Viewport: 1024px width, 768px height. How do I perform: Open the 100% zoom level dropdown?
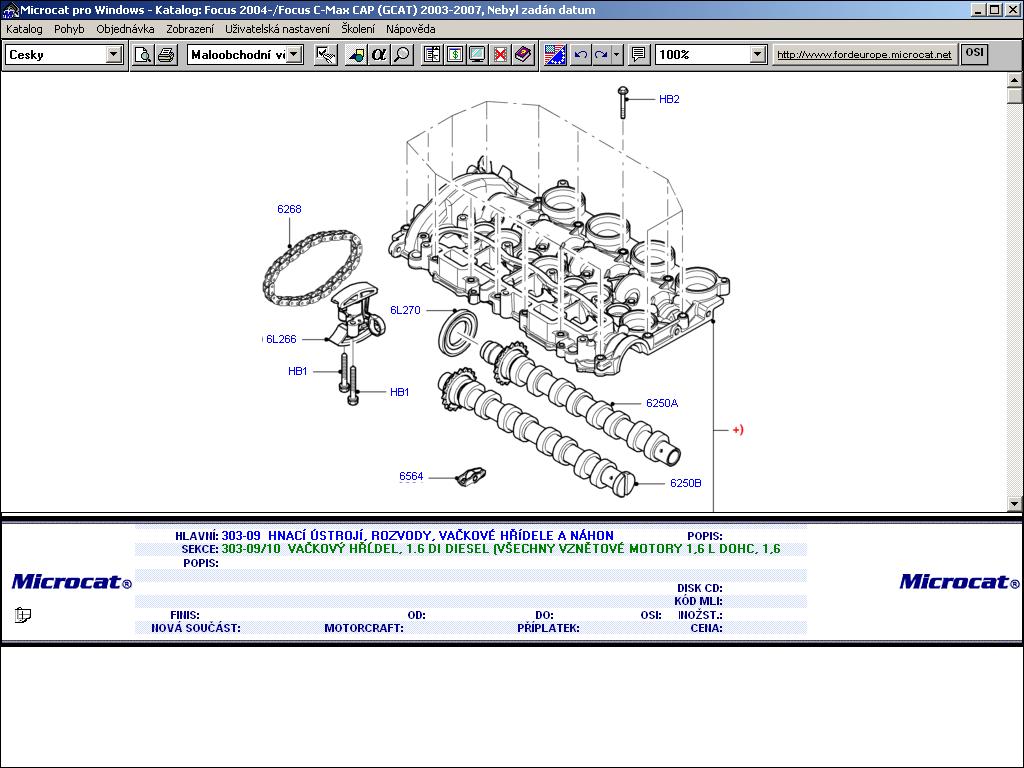(x=757, y=54)
